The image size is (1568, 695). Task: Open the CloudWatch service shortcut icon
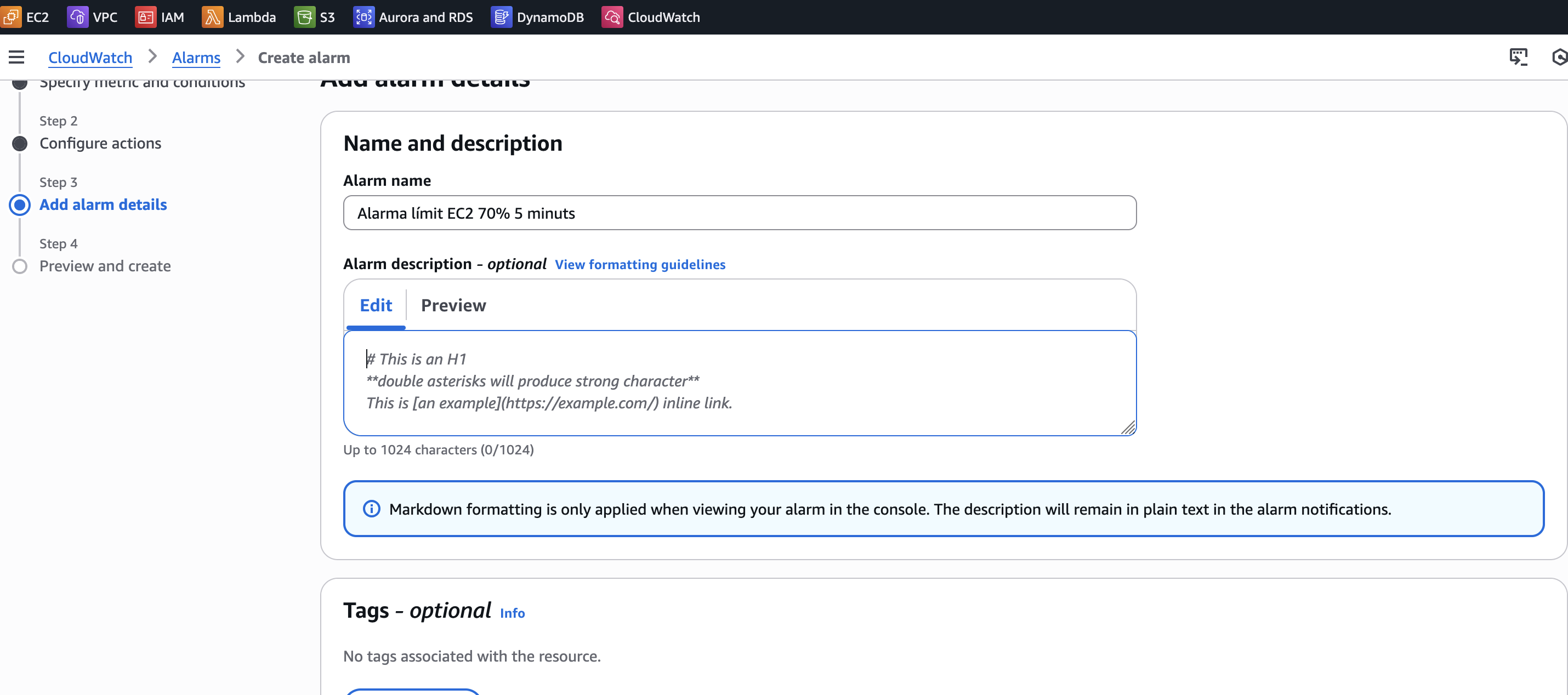click(x=612, y=17)
